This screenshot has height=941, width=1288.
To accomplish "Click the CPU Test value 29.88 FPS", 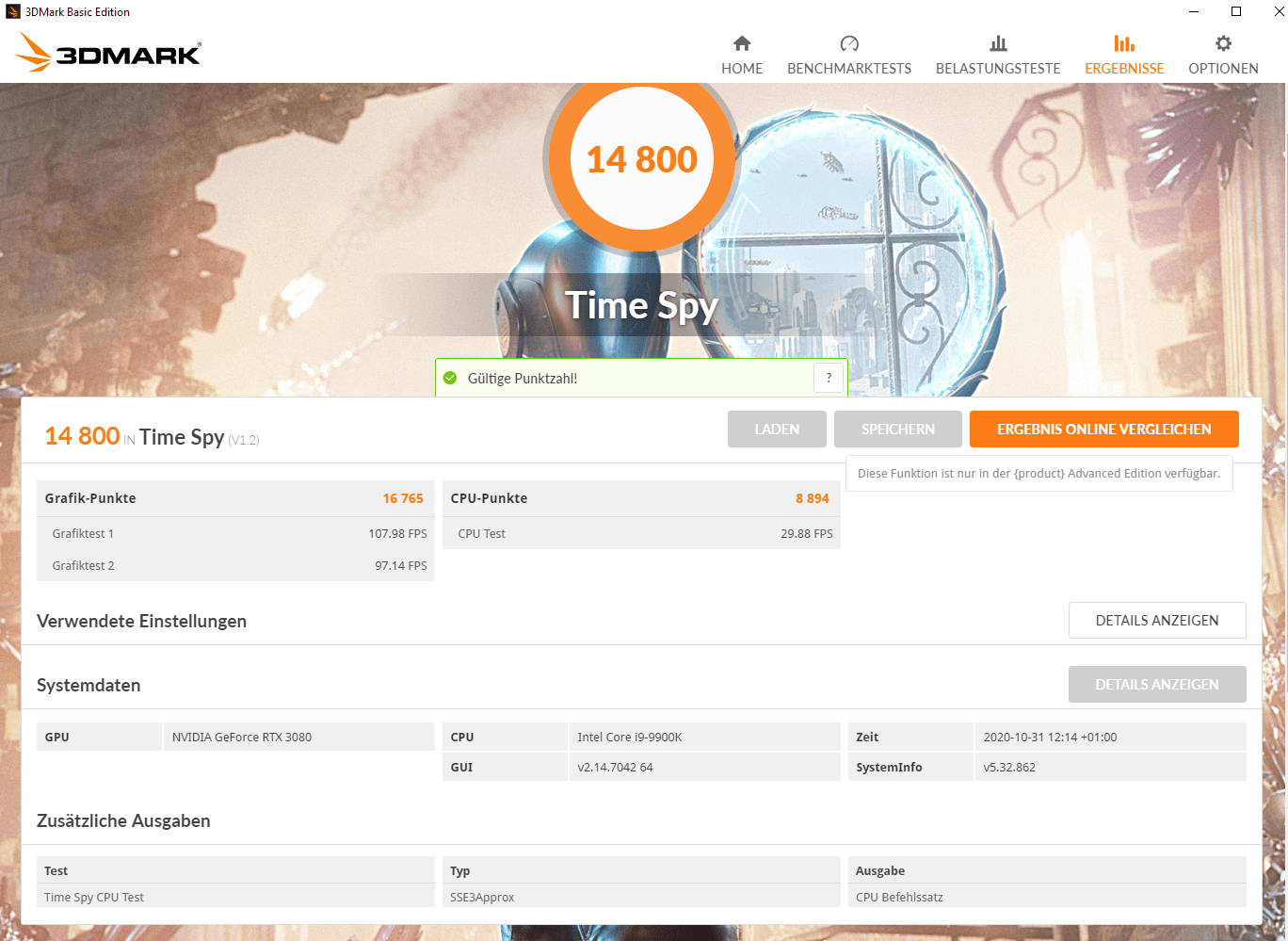I will pos(807,533).
